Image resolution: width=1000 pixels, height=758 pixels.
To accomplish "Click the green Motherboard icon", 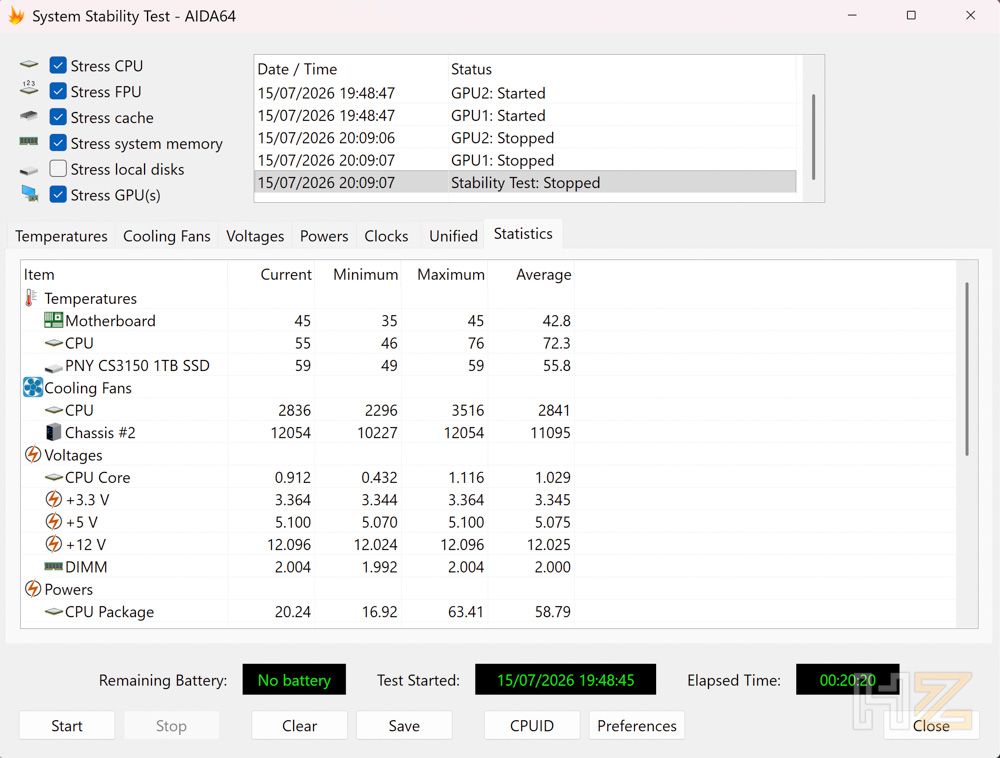I will coord(54,320).
